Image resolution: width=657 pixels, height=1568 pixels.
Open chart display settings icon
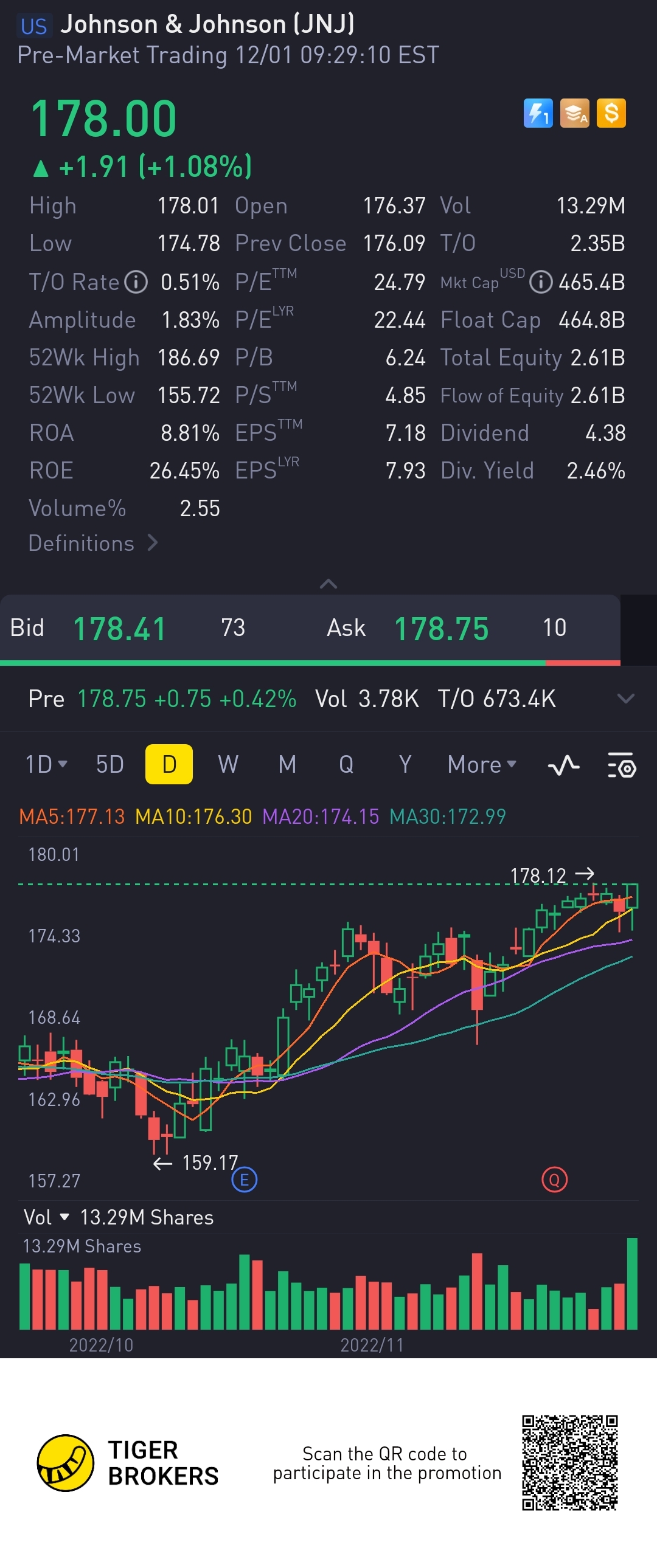click(622, 764)
